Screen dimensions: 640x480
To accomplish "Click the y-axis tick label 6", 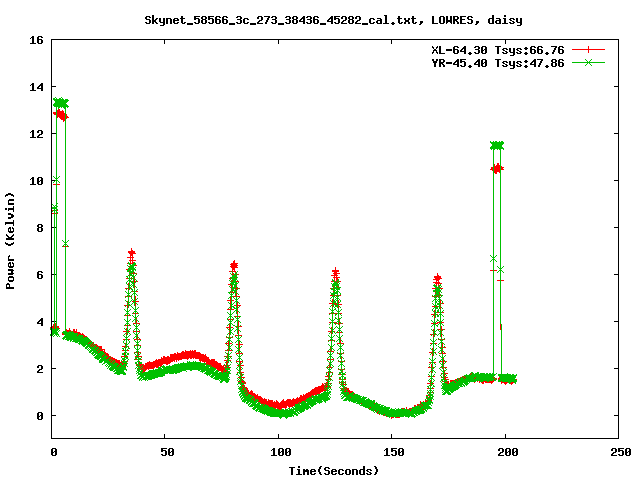I will pyautogui.click(x=40, y=275).
